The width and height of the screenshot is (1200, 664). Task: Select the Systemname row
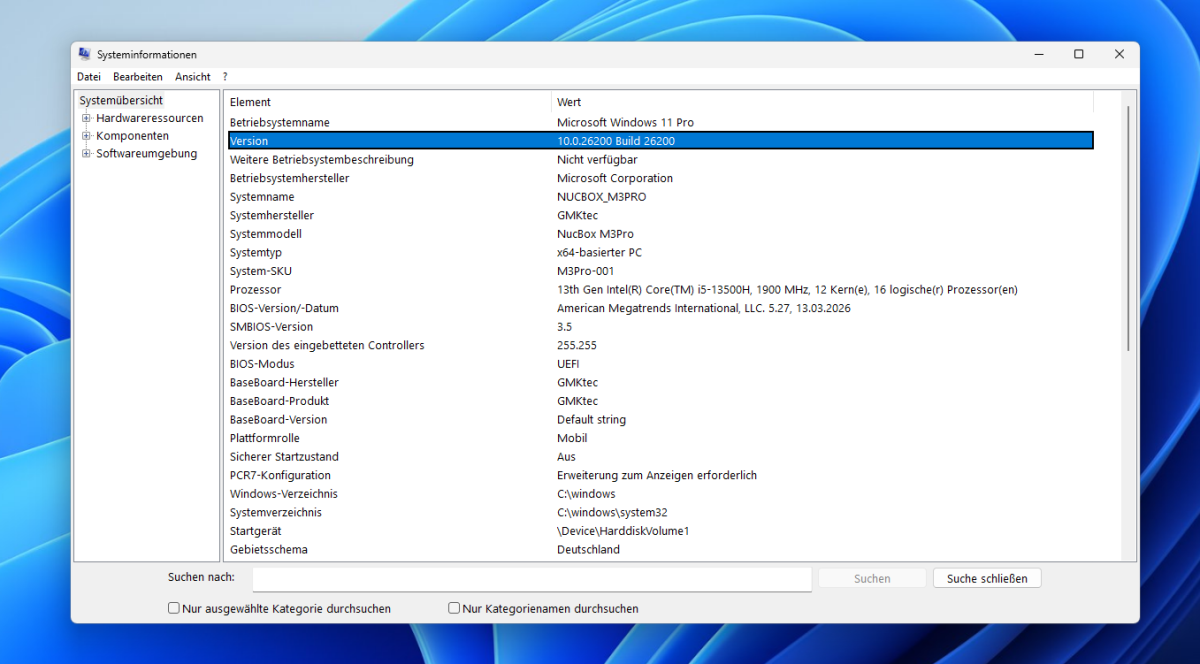coord(660,197)
